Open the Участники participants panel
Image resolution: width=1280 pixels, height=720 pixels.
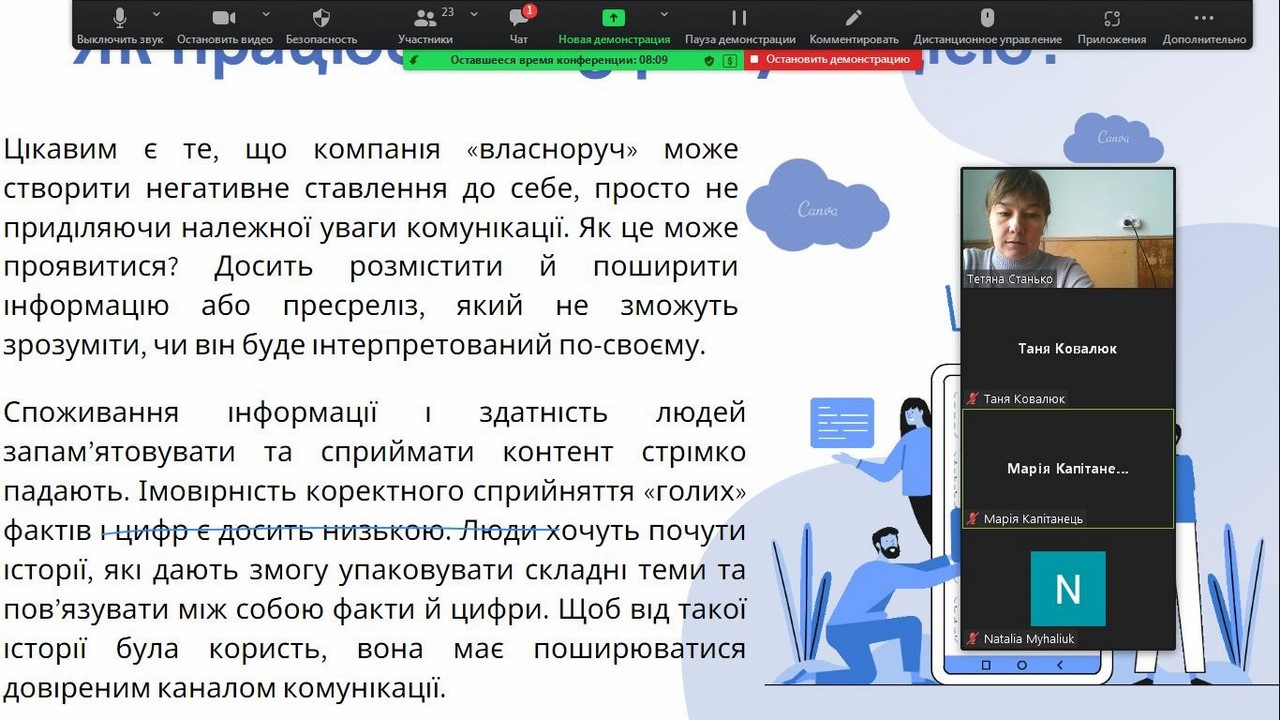(425, 26)
